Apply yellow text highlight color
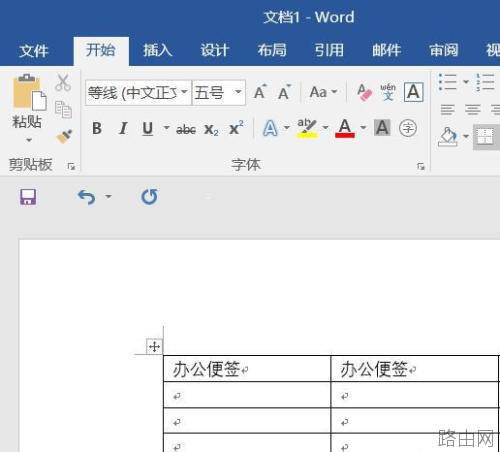The height and width of the screenshot is (452, 500). click(307, 128)
